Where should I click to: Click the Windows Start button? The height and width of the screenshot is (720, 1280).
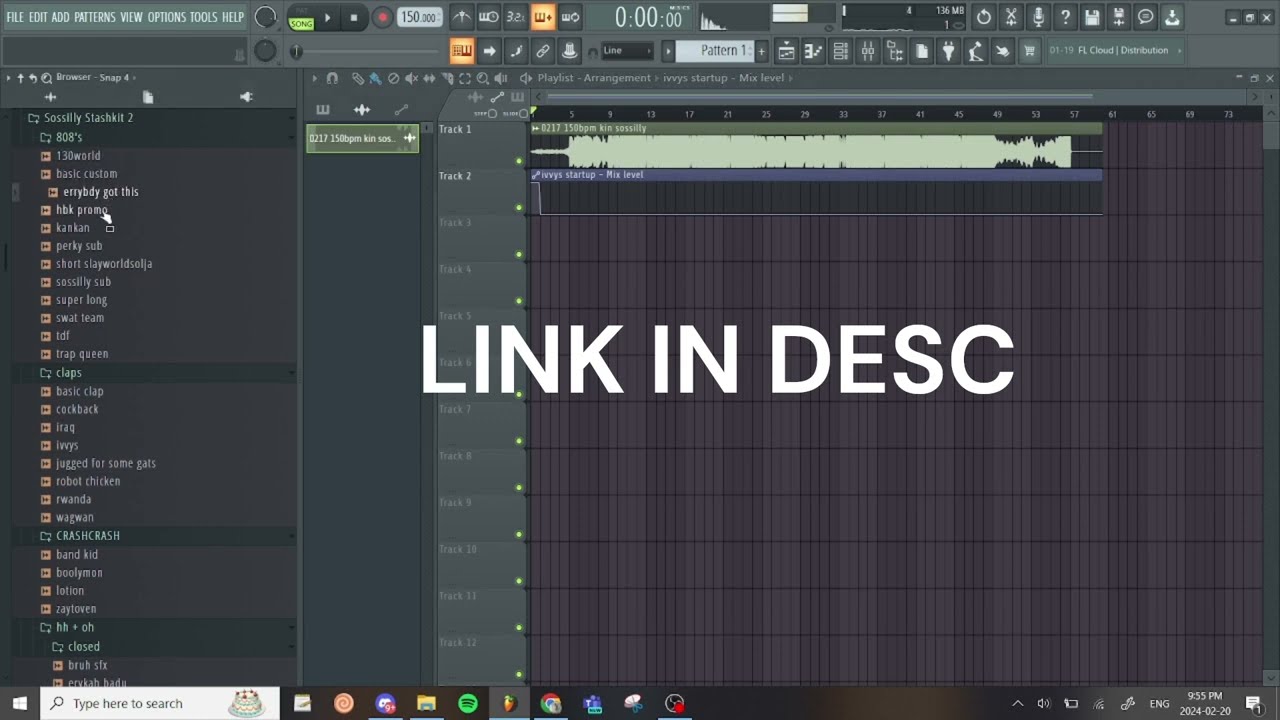pos(19,703)
